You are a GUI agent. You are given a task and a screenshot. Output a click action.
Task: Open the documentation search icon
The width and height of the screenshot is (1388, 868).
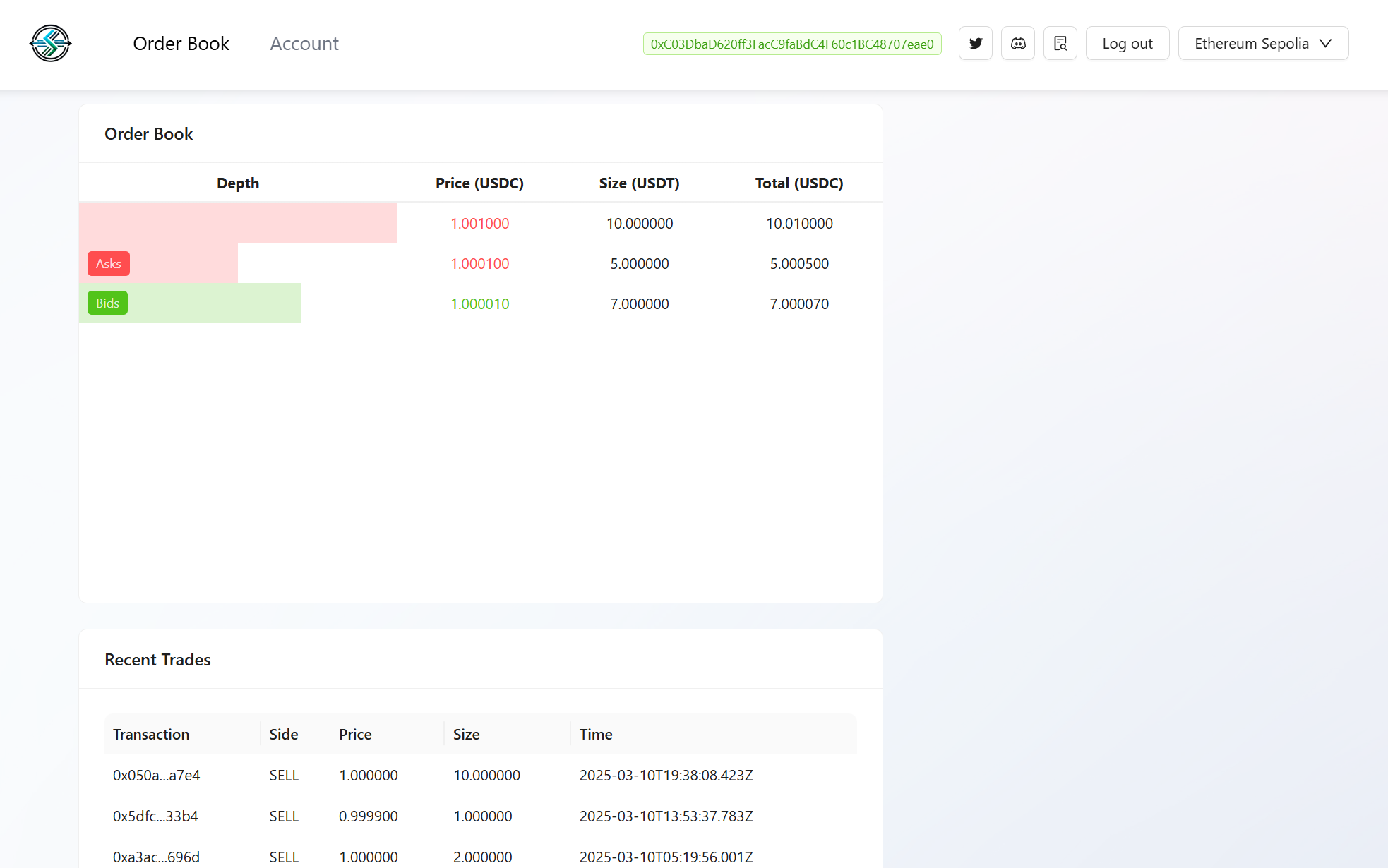point(1060,44)
